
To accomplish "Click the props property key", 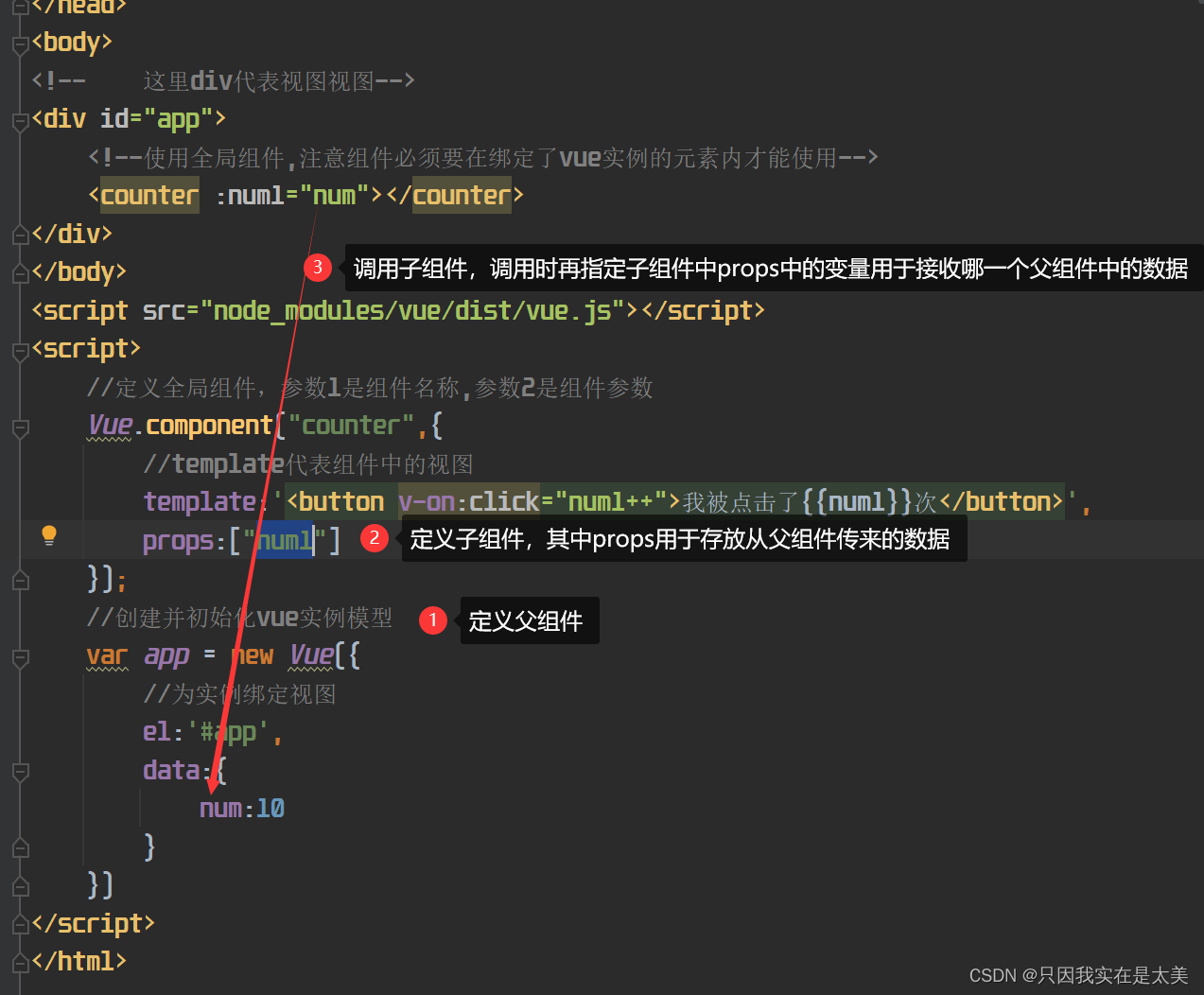I will (178, 541).
